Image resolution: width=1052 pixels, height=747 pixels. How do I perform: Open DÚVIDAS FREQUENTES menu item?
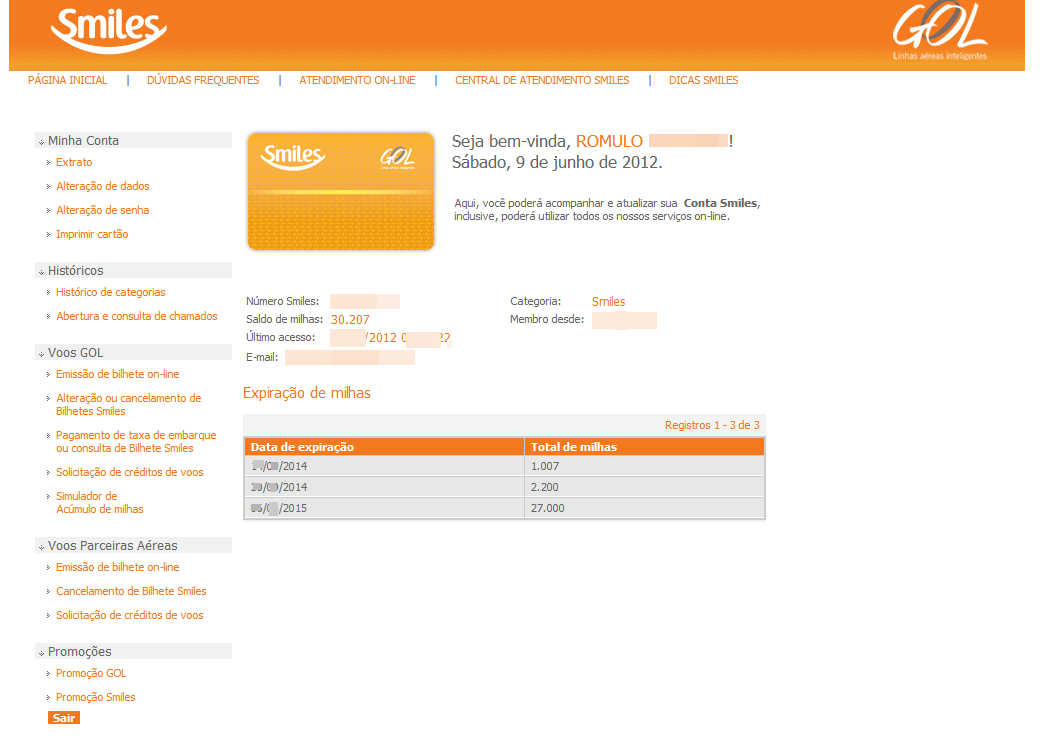tap(203, 81)
